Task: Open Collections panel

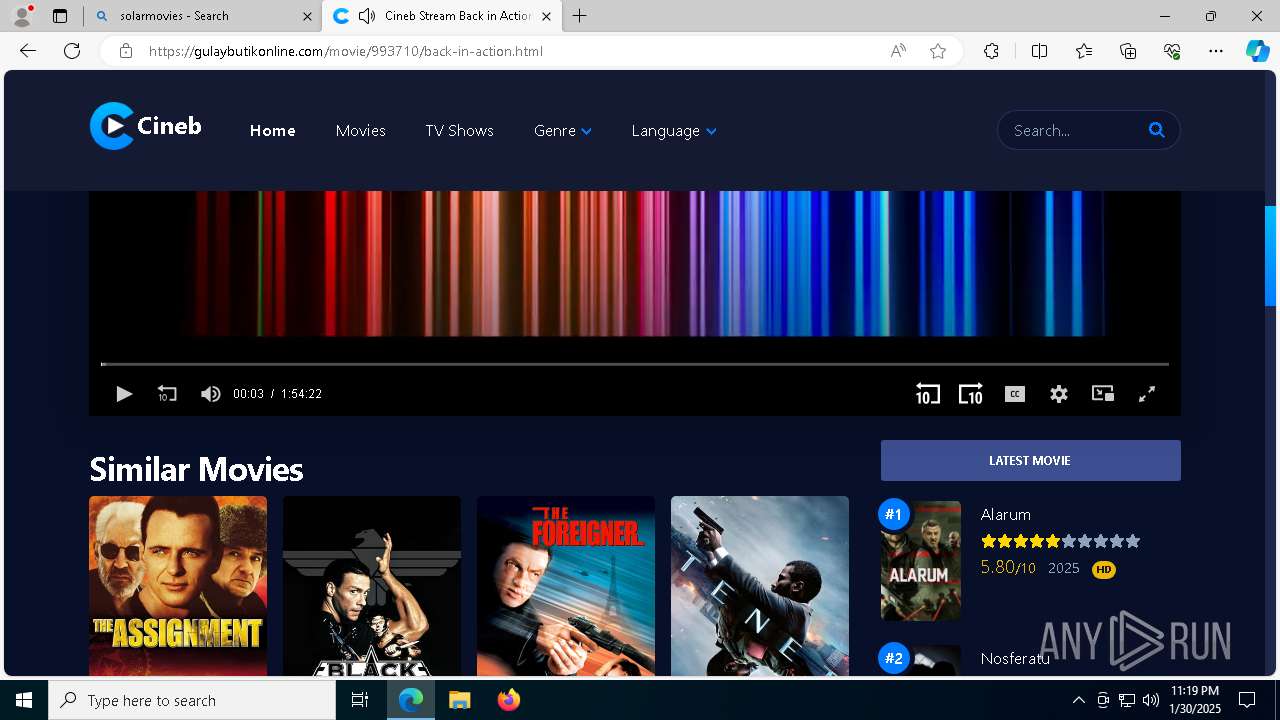Action: pos(1128,51)
